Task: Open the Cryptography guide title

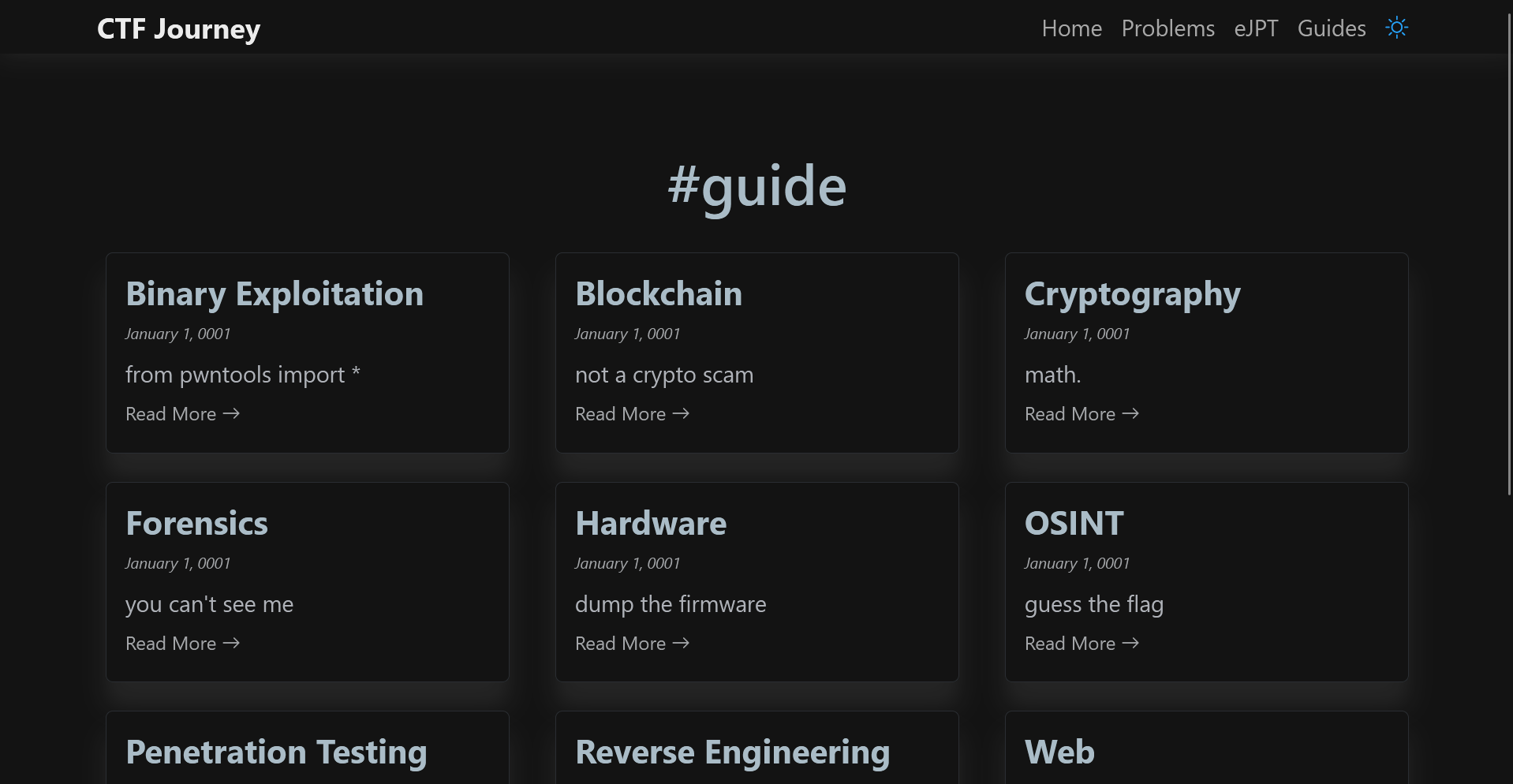Action: coord(1132,293)
